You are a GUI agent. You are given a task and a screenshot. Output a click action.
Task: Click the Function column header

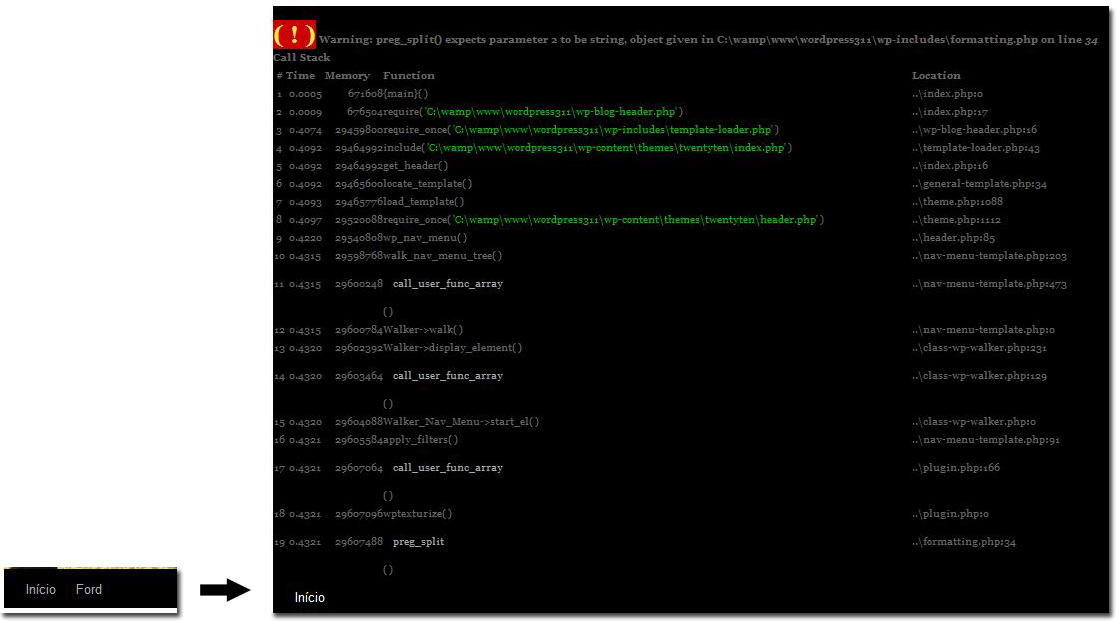409,75
